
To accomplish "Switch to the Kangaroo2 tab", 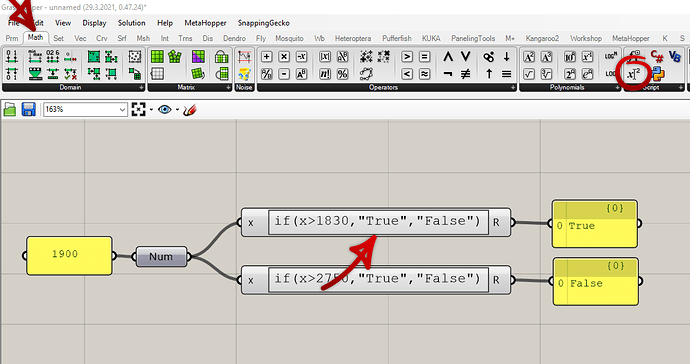I will point(542,38).
